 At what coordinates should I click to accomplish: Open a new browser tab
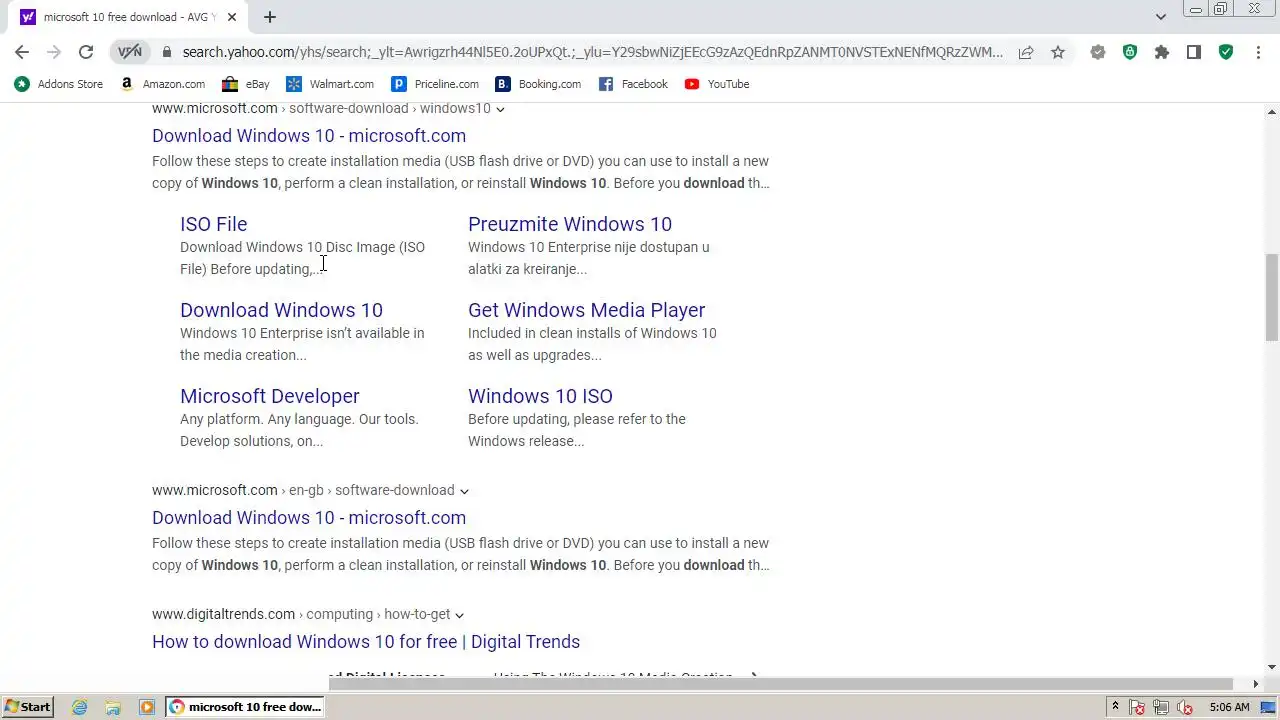[x=270, y=17]
